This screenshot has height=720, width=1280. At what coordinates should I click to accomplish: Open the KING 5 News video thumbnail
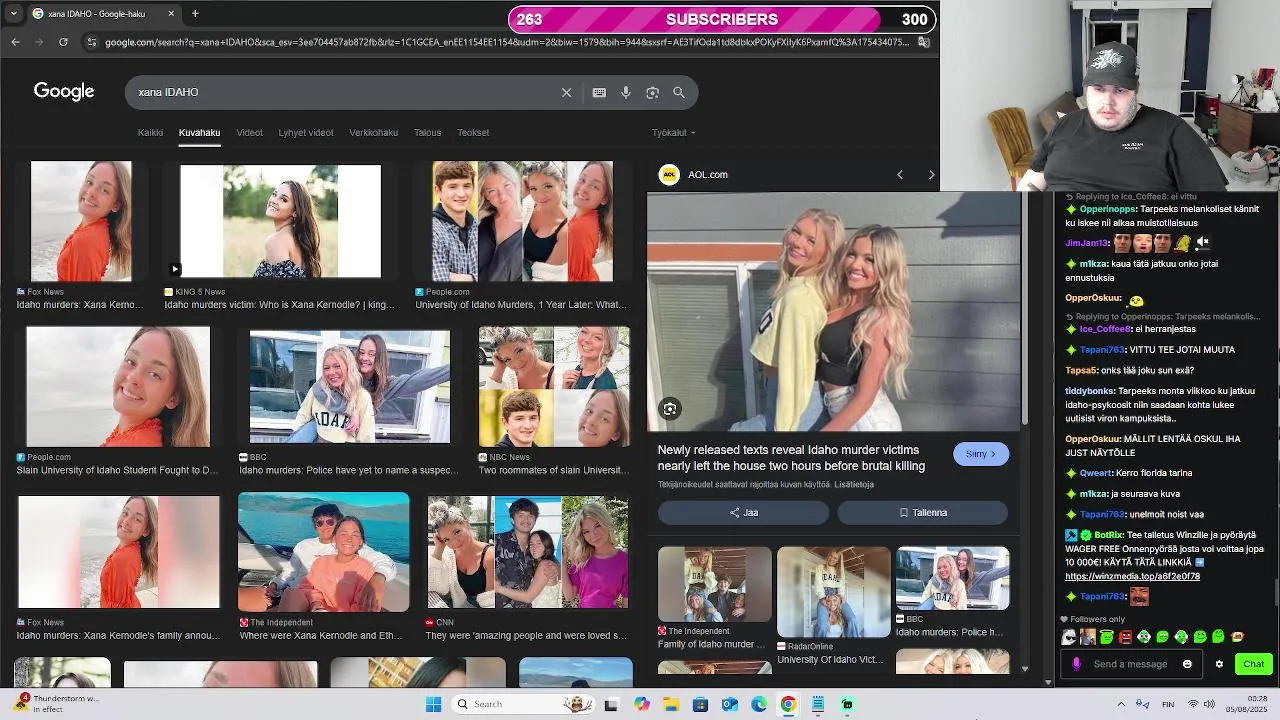[280, 221]
